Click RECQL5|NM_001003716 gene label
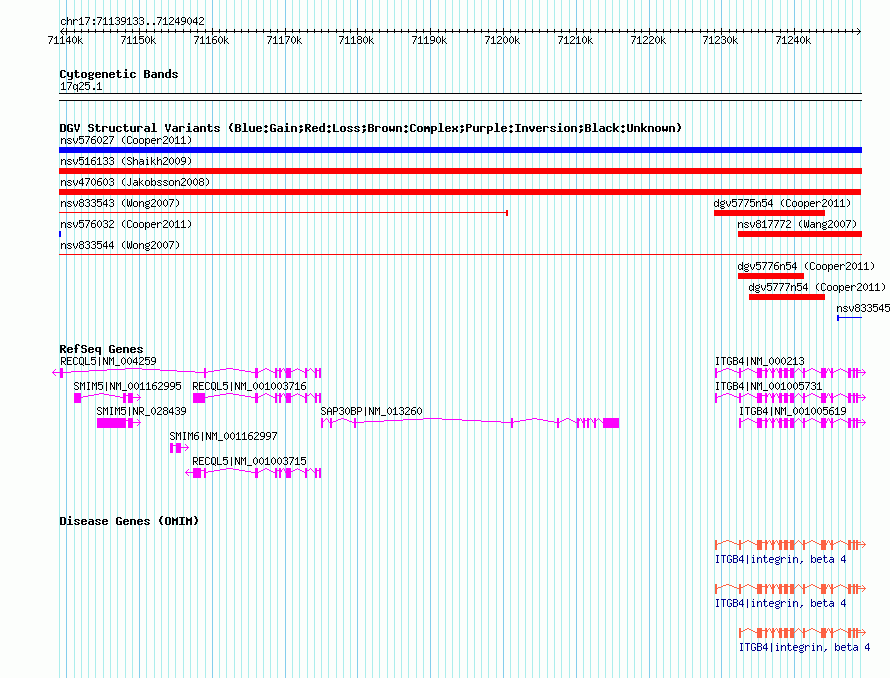This screenshot has height=678, width=890. [x=249, y=386]
